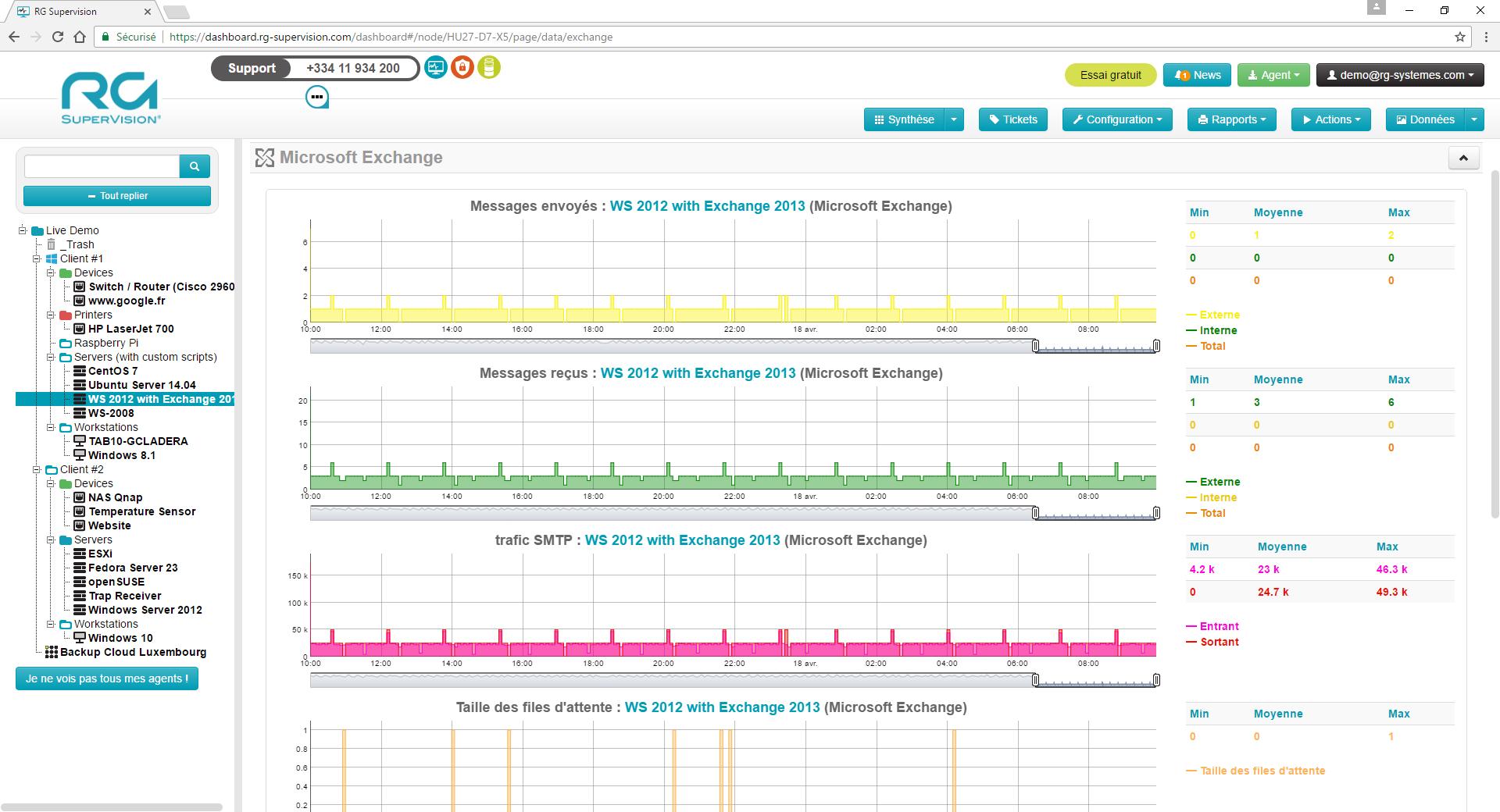Click the grid icon beside Backup Cloud Luxembourg
1500x812 pixels.
[52, 652]
